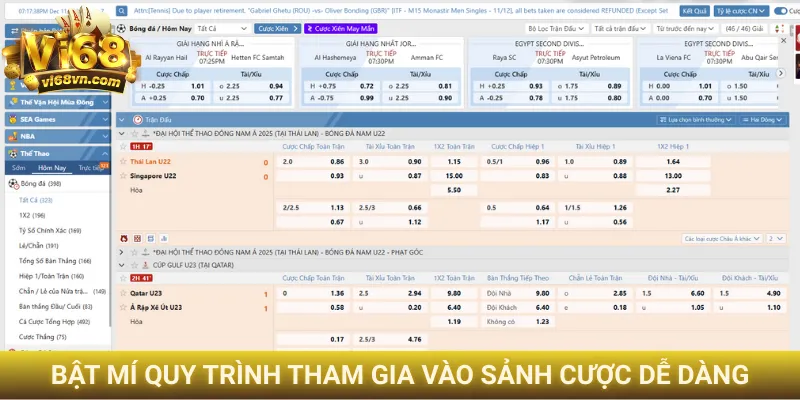
Task: Open the Lựa chọn bình thường dropdown
Action: click(x=696, y=120)
